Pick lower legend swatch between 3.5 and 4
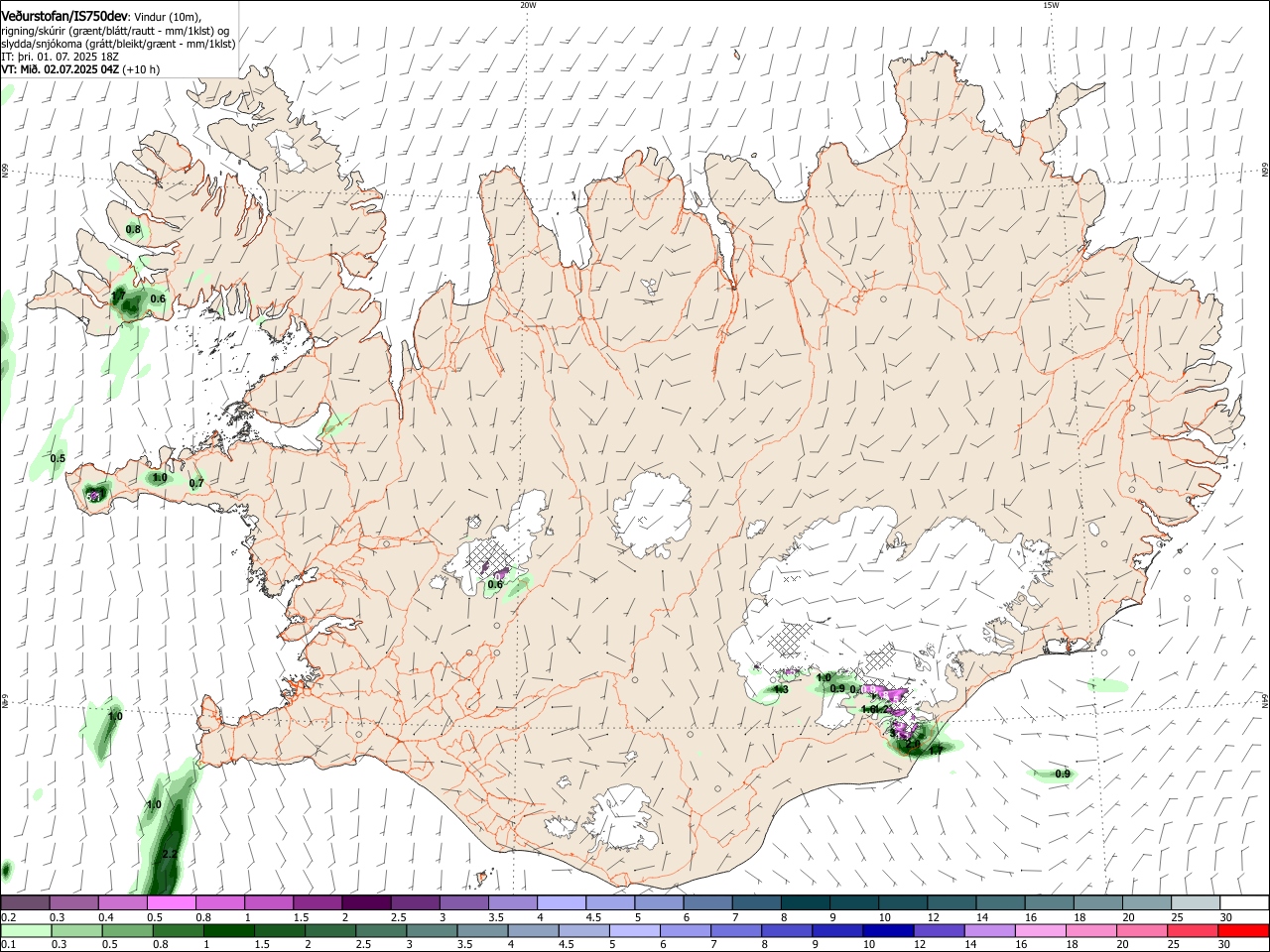The height and width of the screenshot is (952, 1270). 482,930
